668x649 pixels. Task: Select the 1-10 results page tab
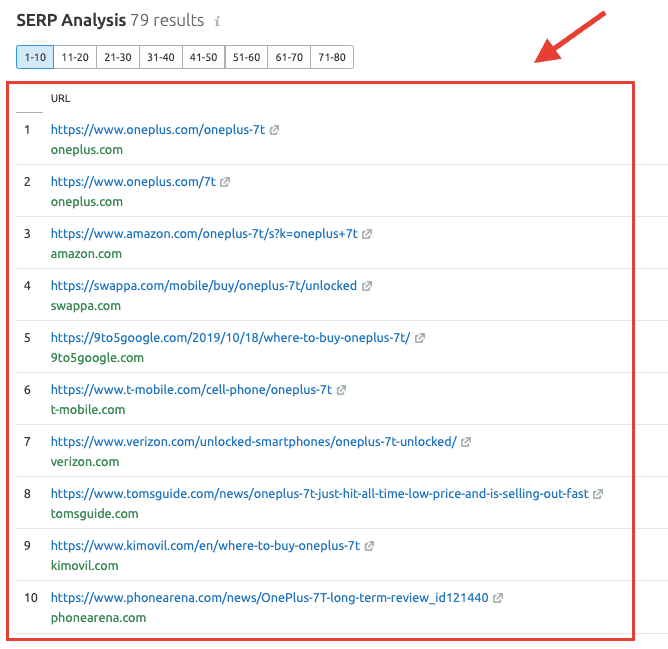tap(35, 57)
